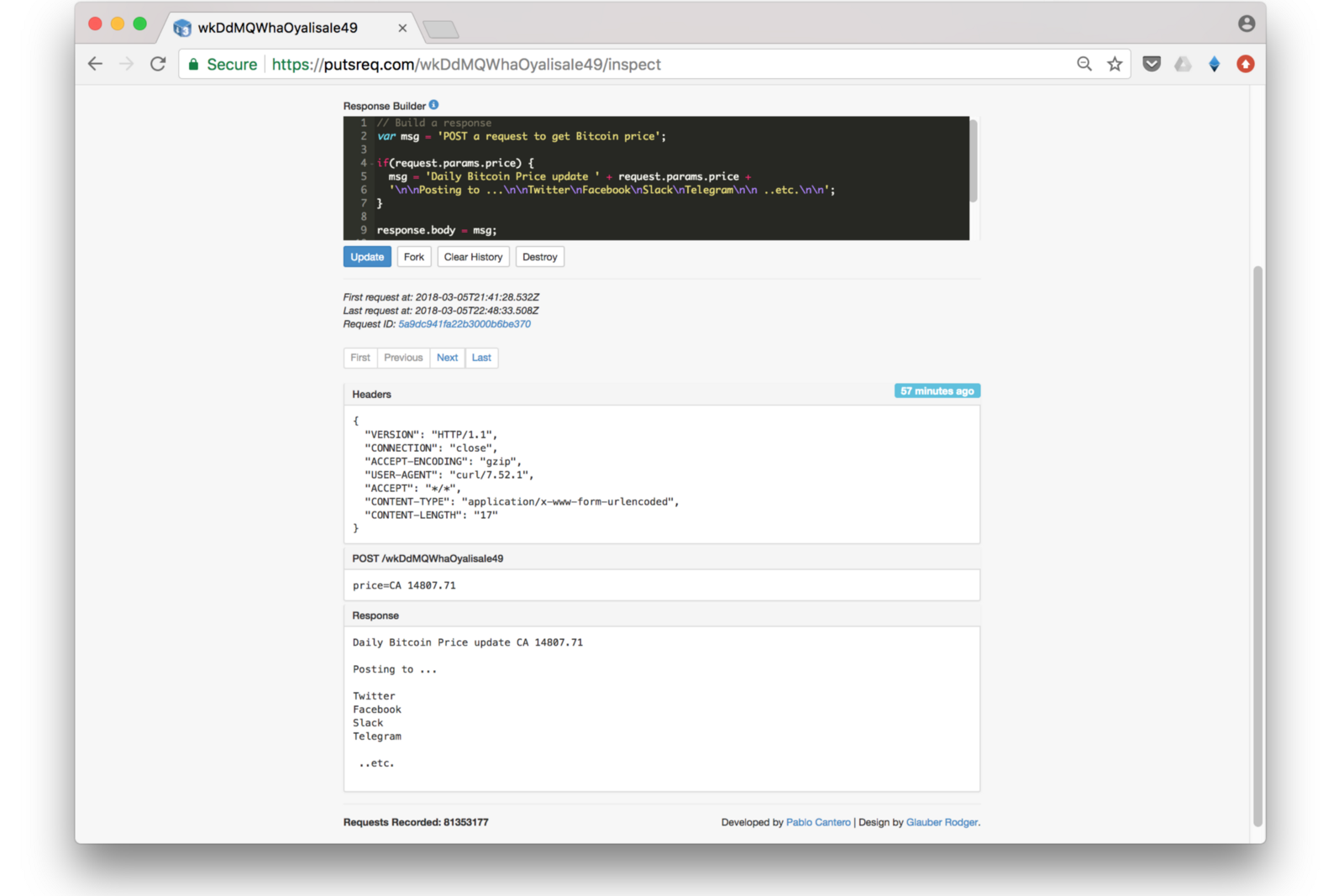Reload the page with the refresh icon

point(158,64)
